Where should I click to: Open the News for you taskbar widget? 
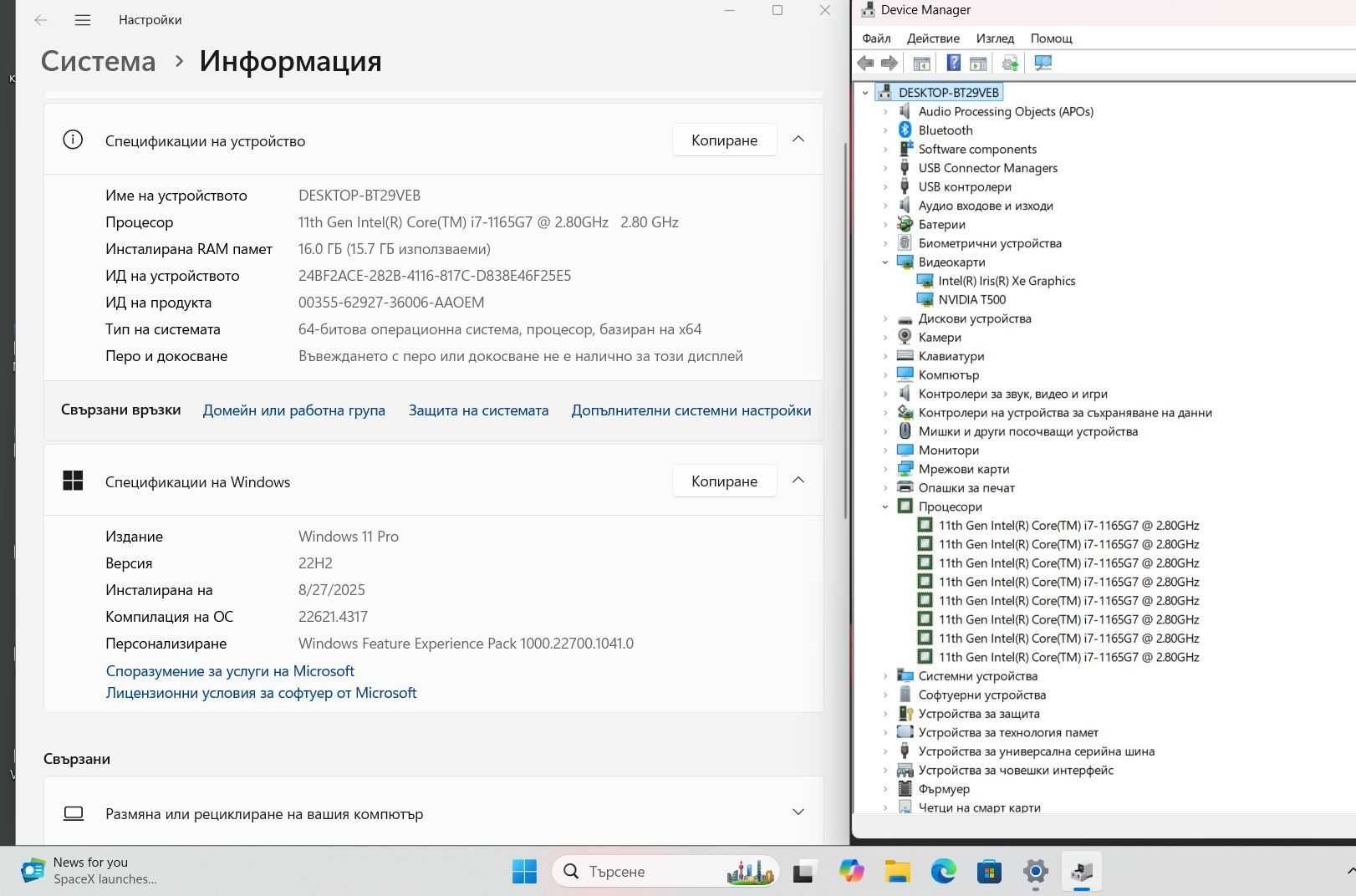(90, 871)
